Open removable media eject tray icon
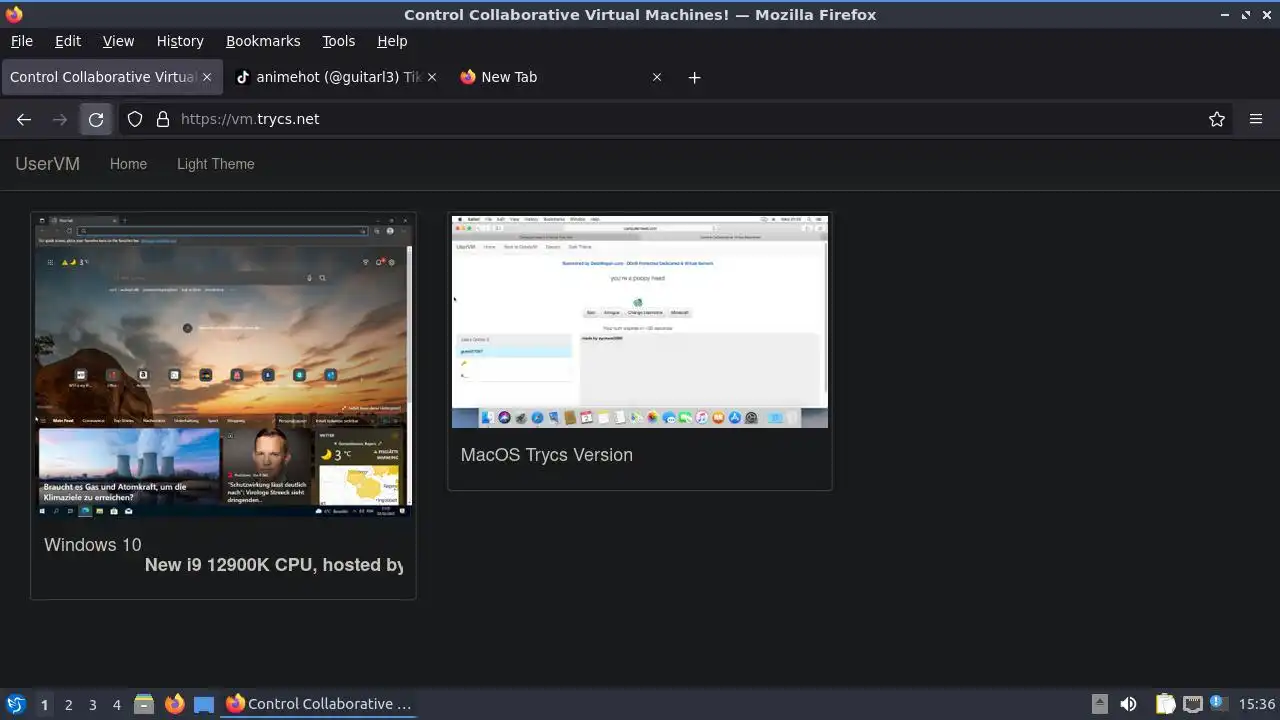The width and height of the screenshot is (1280, 720). click(1099, 704)
